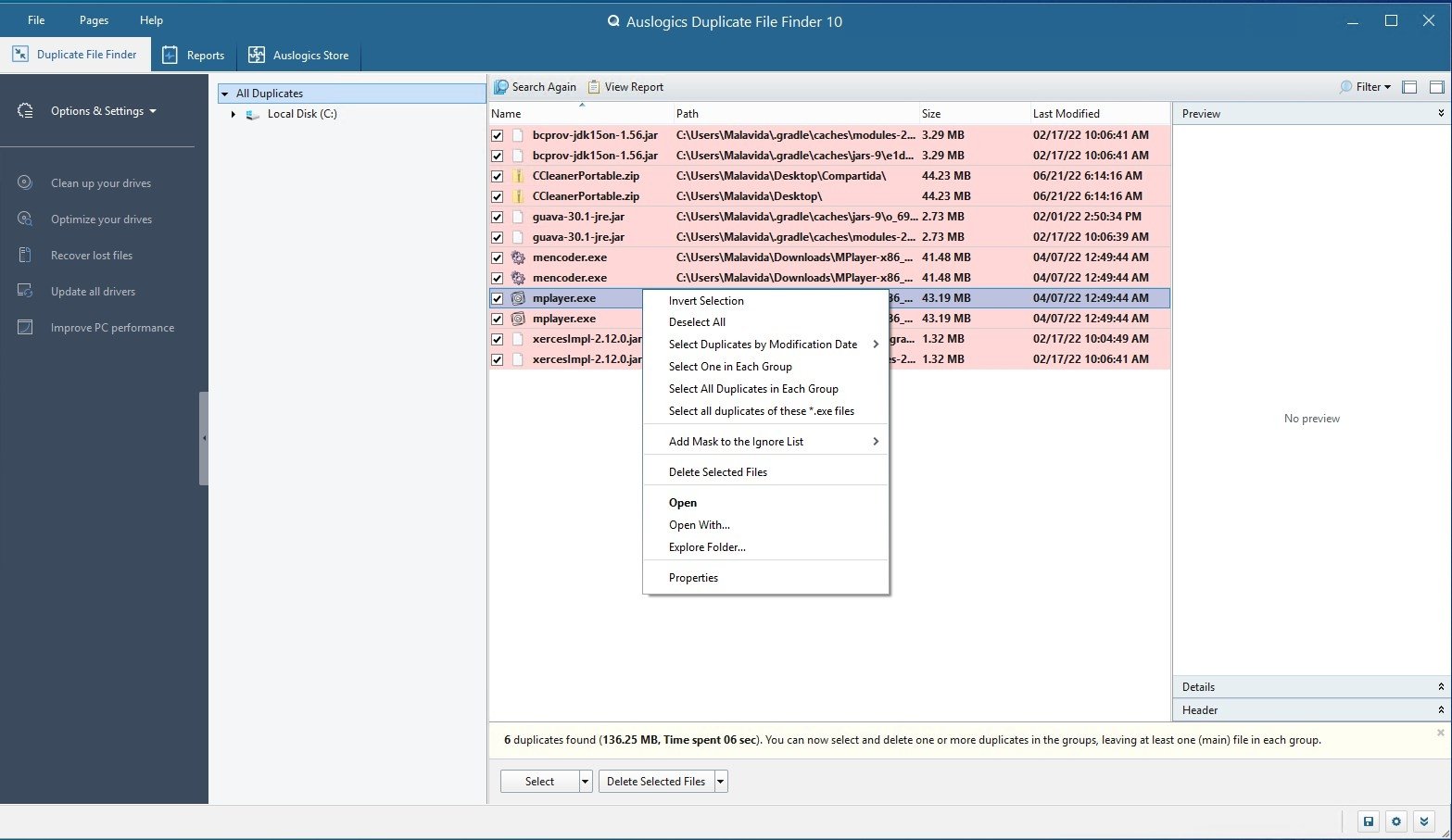Open the Select button dropdown arrow
This screenshot has width=1452, height=840.
point(585,782)
